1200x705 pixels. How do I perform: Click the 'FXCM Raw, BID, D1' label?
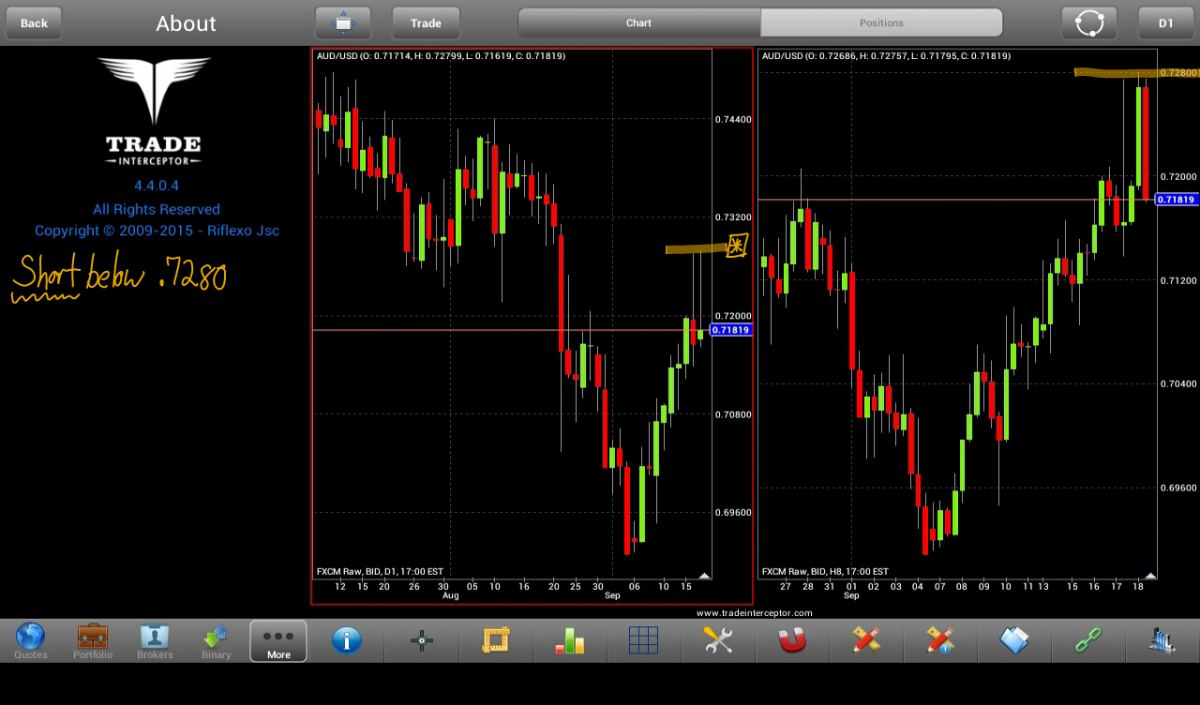coord(380,572)
